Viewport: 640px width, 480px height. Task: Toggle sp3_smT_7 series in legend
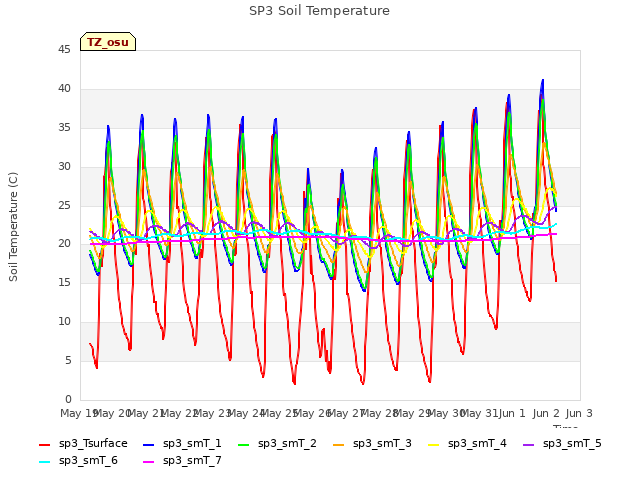coord(182,461)
